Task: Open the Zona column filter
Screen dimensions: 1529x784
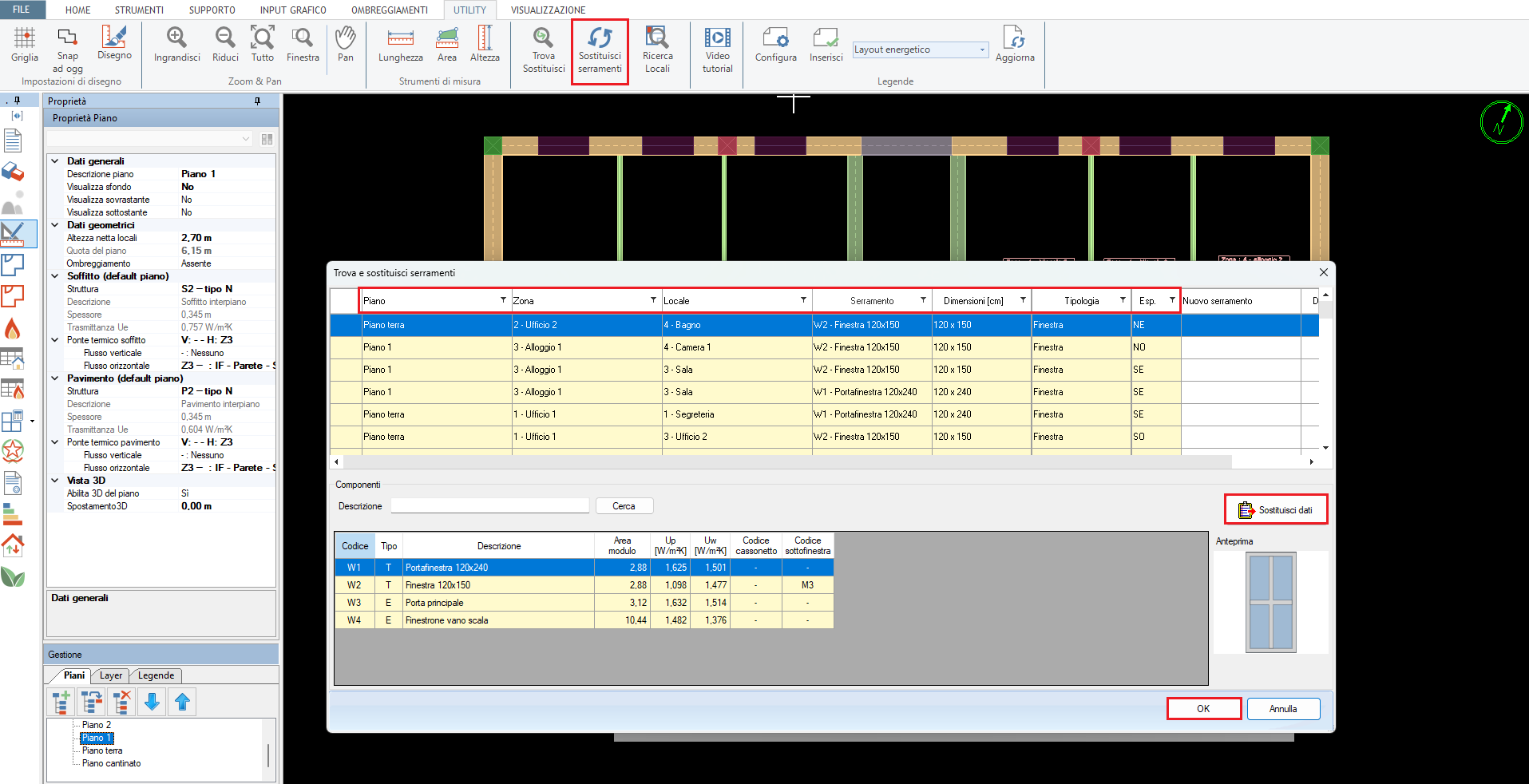Action: pyautogui.click(x=653, y=300)
